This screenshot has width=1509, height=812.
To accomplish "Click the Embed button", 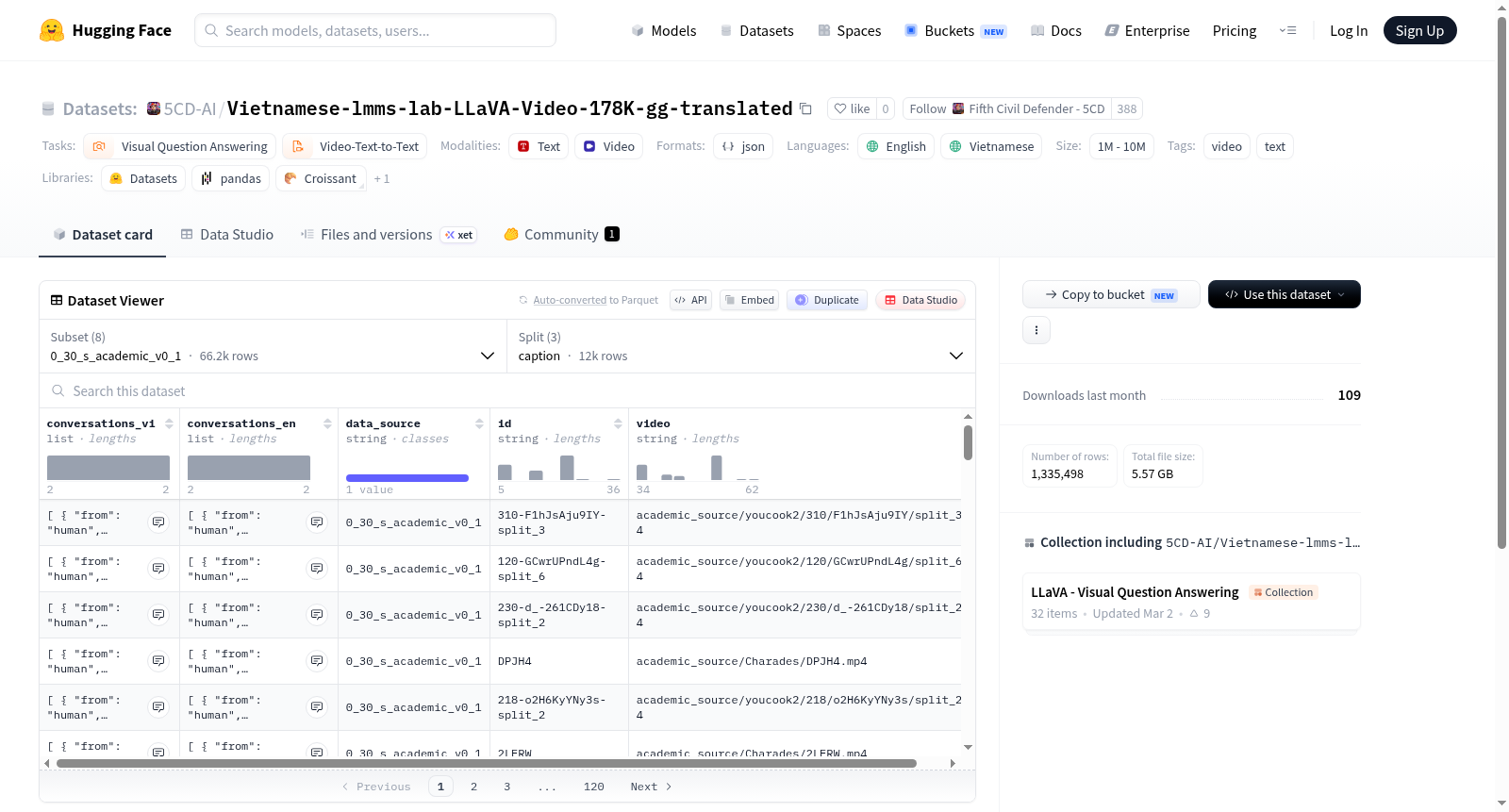I will [749, 300].
